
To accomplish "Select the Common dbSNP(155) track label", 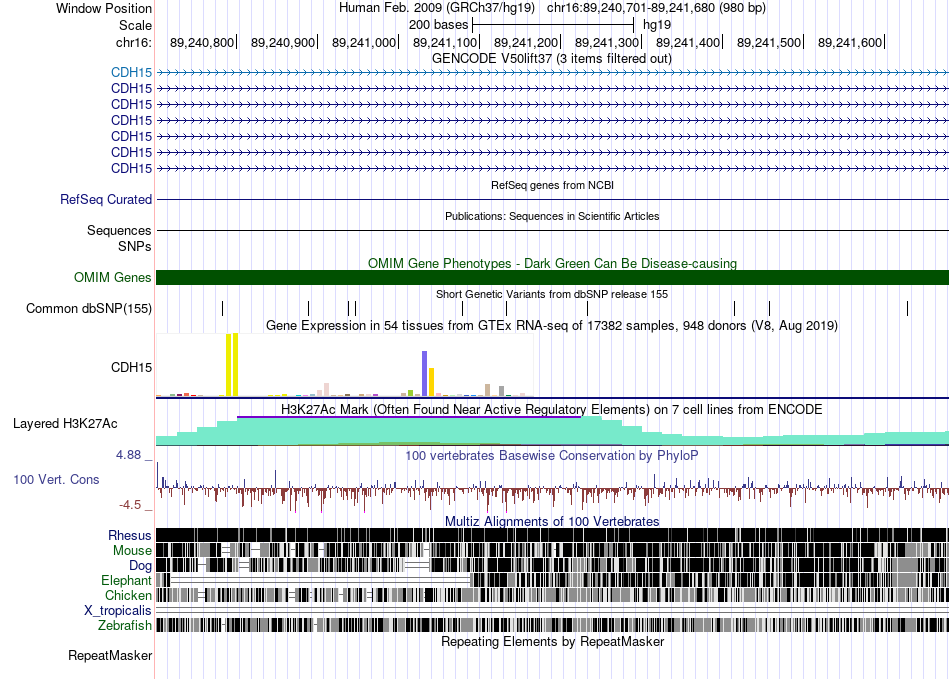I will pyautogui.click(x=89, y=308).
